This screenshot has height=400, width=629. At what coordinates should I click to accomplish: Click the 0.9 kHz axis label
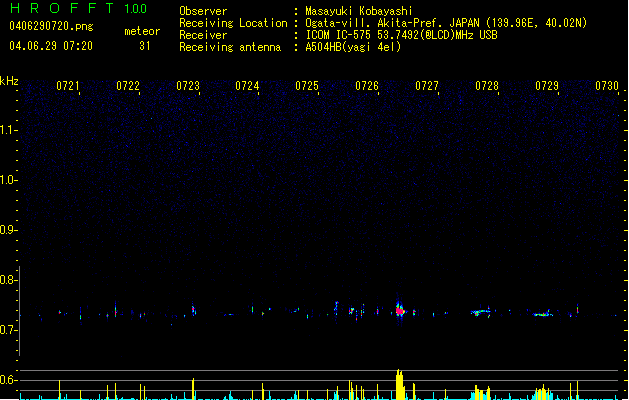(x=8, y=230)
